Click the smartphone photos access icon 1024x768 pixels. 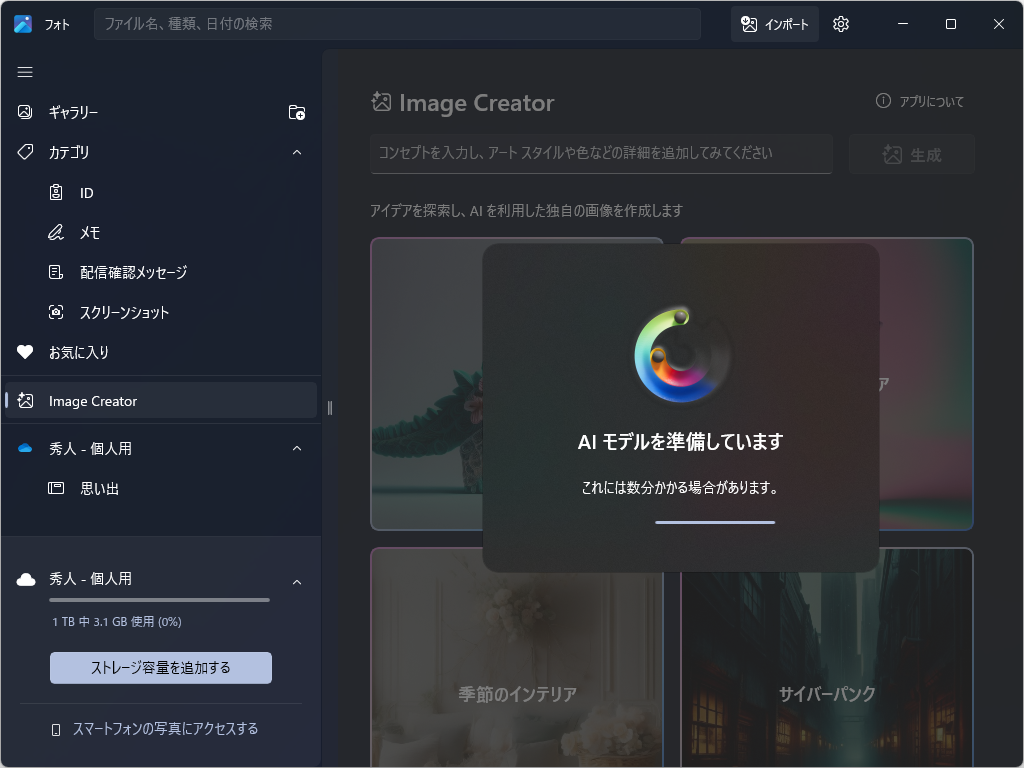click(x=55, y=729)
